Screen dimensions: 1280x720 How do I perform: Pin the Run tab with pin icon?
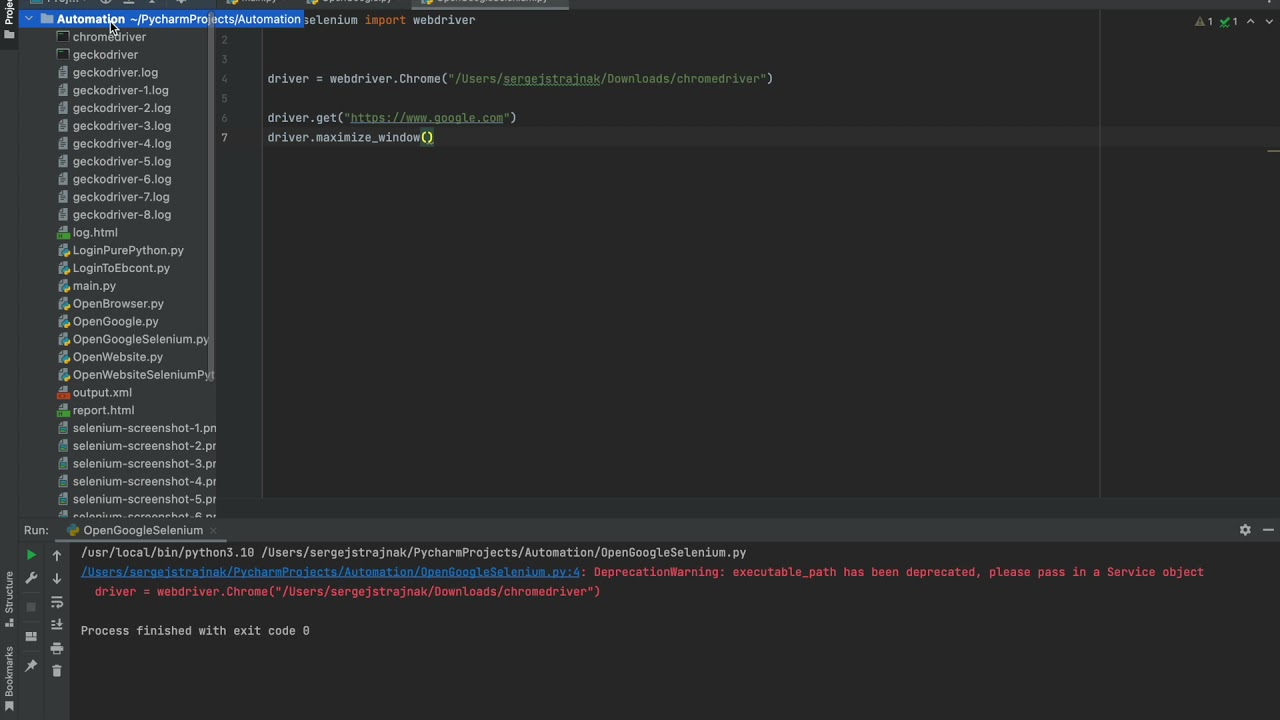point(31,665)
